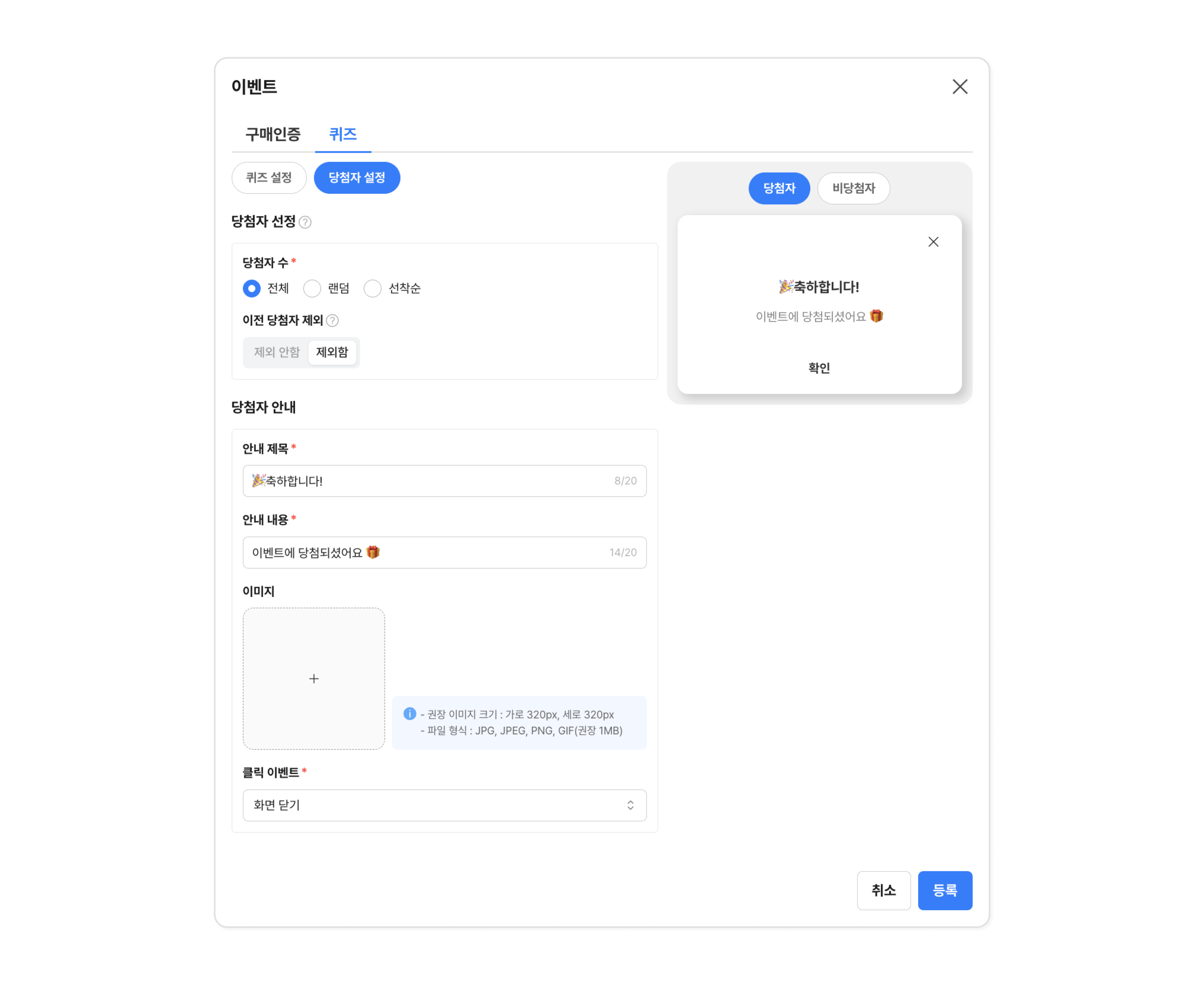Viewport: 1204px width, 985px height.
Task: Close the 이벤트 dialog with the X icon
Action: (x=959, y=87)
